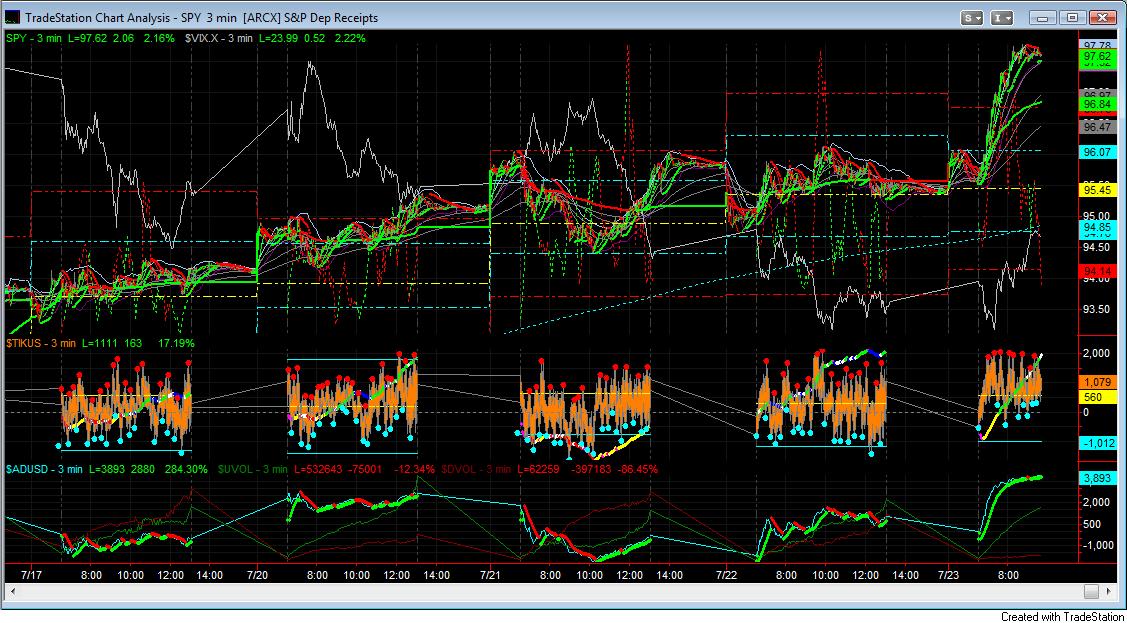Screen dimensions: 1127x623
Task: Click the 7/21 date label on time axis
Action: [489, 576]
